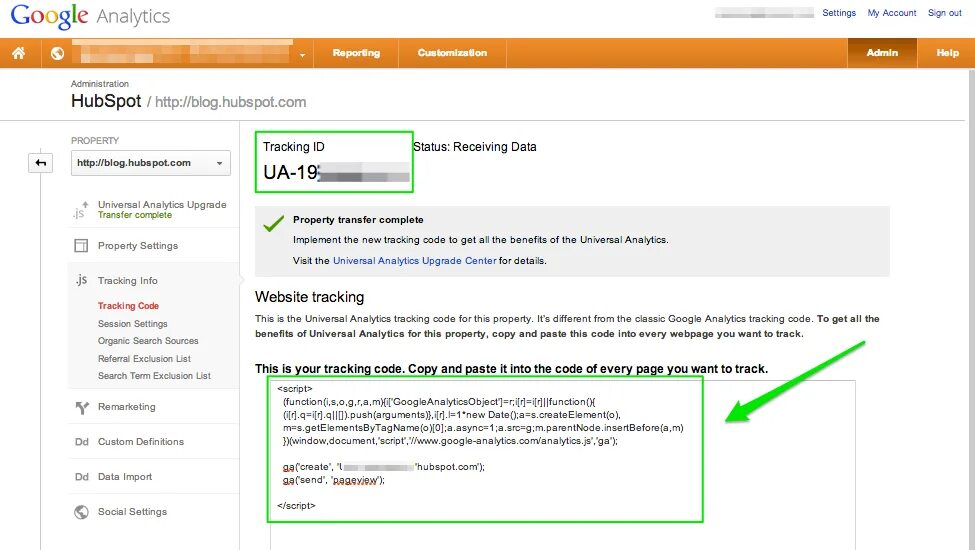Click the ga('send', 'pageview') code line
The width and height of the screenshot is (975, 550).
click(334, 480)
